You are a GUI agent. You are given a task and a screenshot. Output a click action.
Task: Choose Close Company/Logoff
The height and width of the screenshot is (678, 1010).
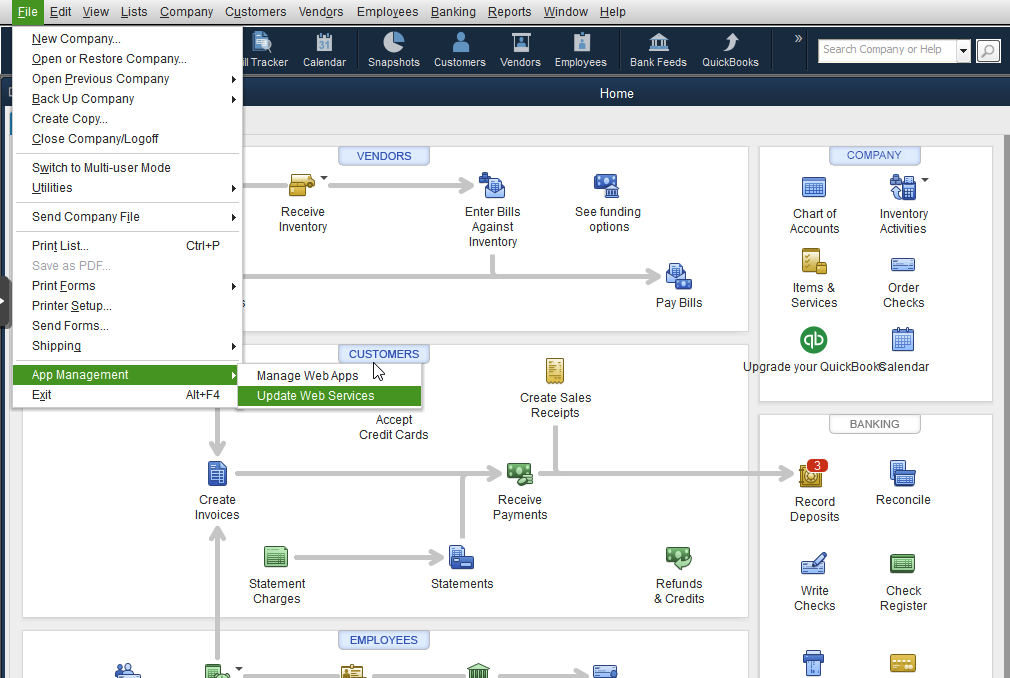(x=128, y=138)
